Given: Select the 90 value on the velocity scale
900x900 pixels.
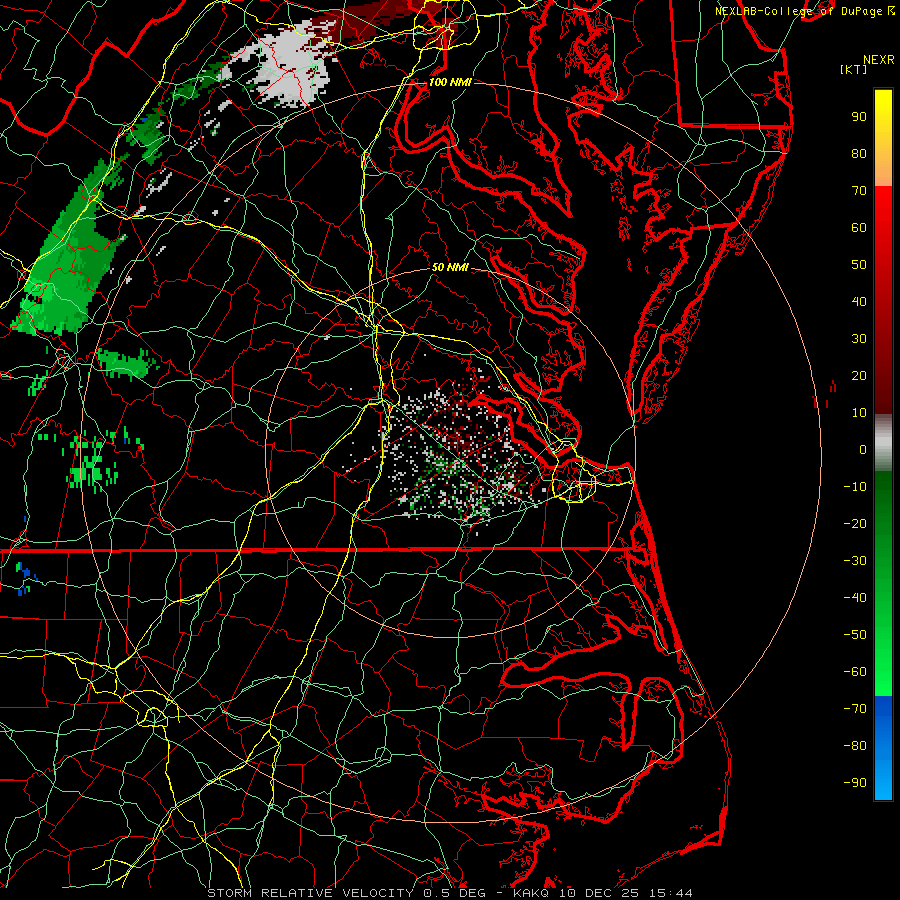Looking at the screenshot, I should point(859,117).
